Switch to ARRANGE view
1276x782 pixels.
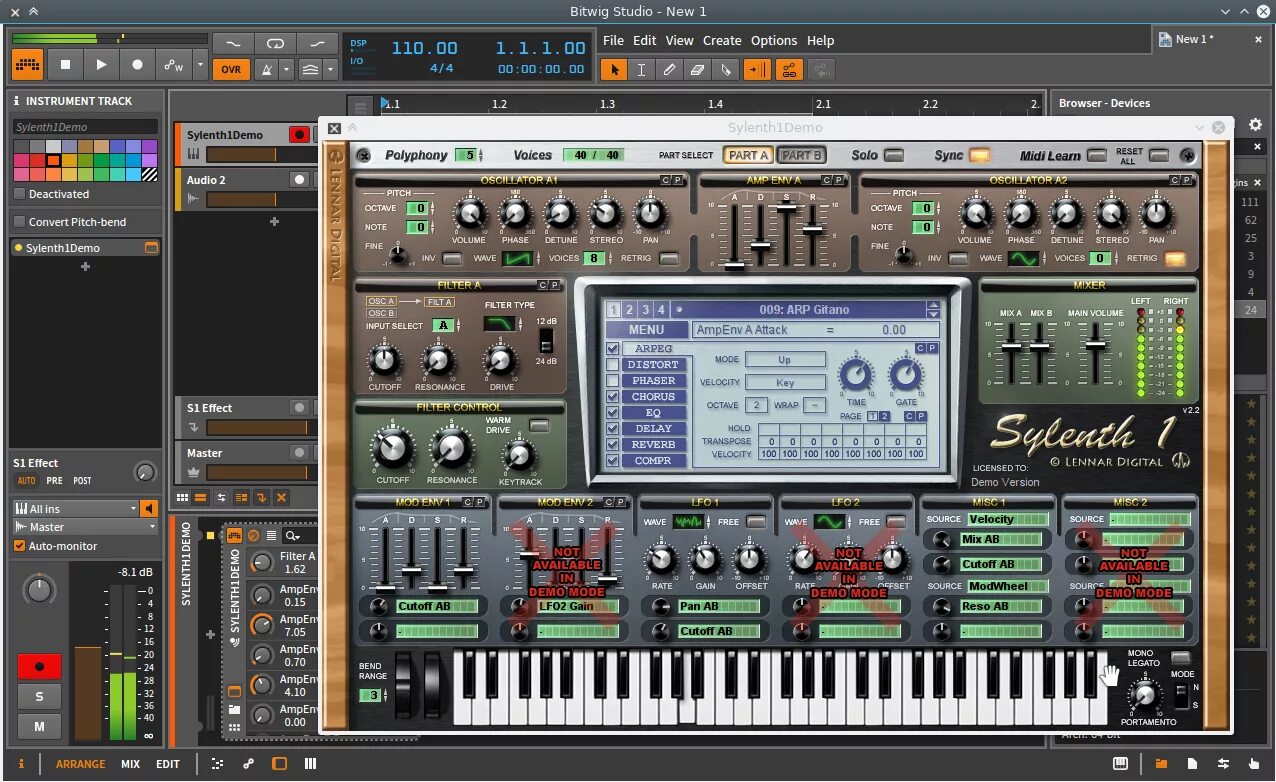click(x=80, y=764)
